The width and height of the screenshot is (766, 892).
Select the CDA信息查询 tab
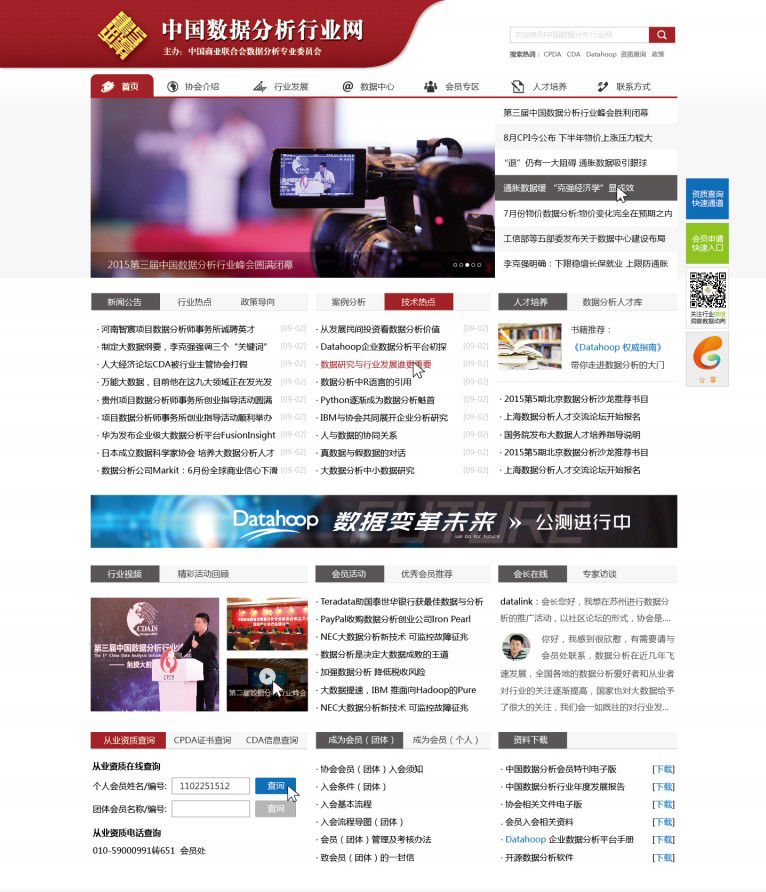point(272,740)
